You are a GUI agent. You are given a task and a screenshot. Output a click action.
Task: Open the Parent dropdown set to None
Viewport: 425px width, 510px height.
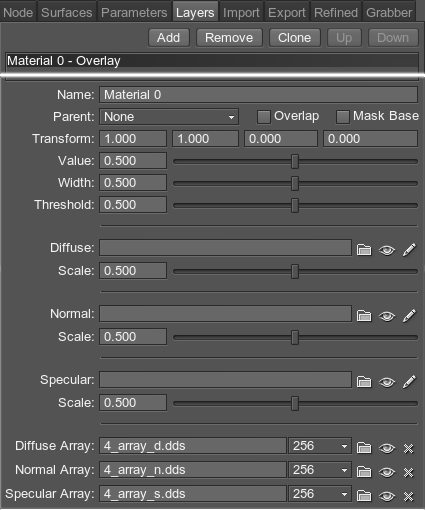(169, 117)
